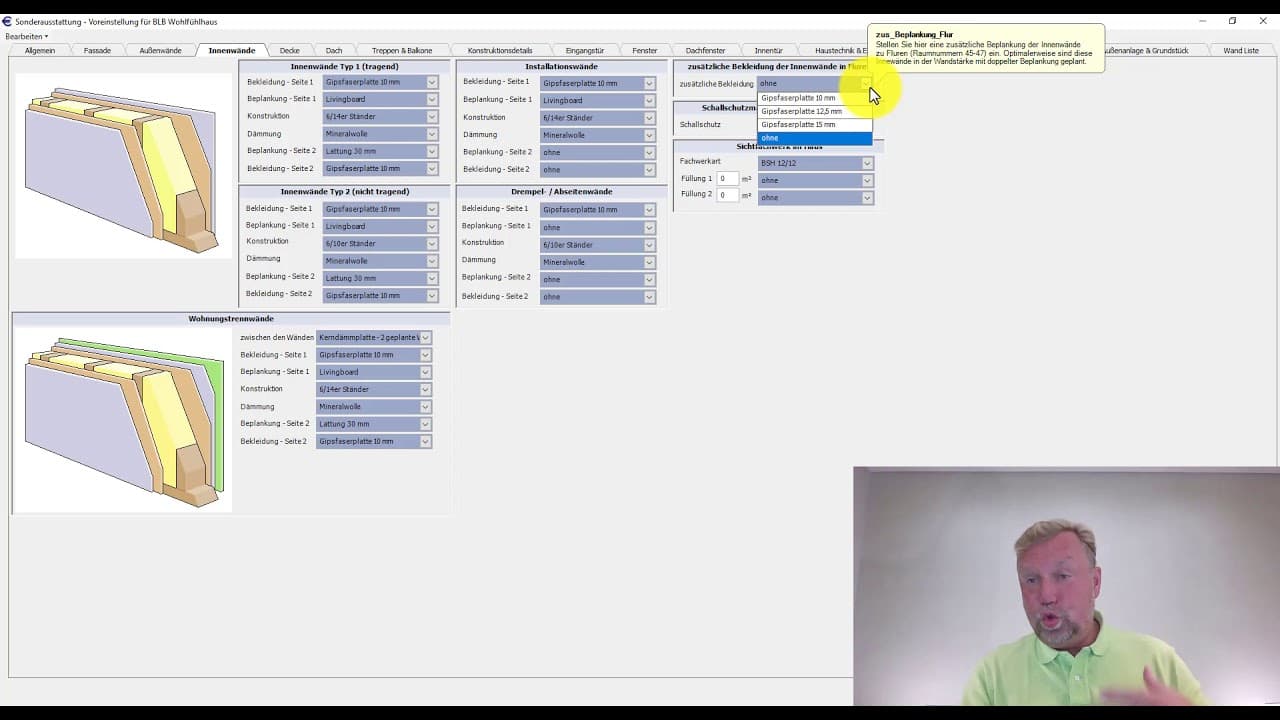Screen dimensions: 1280x720
Task: Click the Innenwände wall cross-section preview image
Action: coord(123,166)
